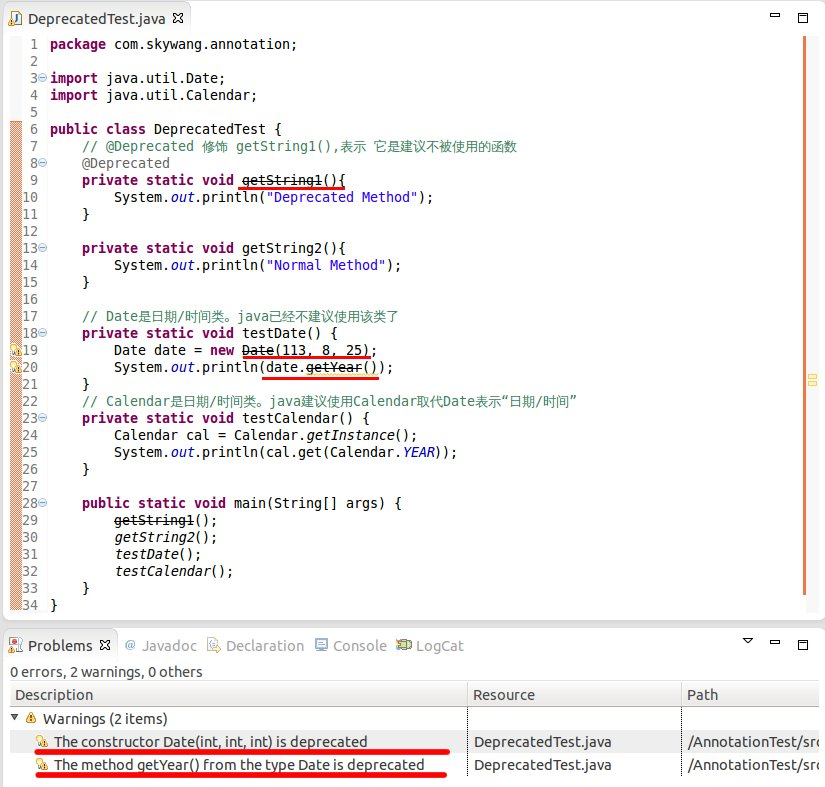
Task: Close the Problems view tab
Action: (105, 645)
